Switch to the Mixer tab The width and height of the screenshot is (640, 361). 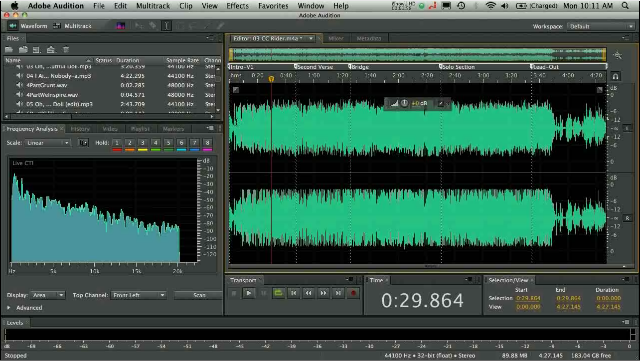(336, 38)
